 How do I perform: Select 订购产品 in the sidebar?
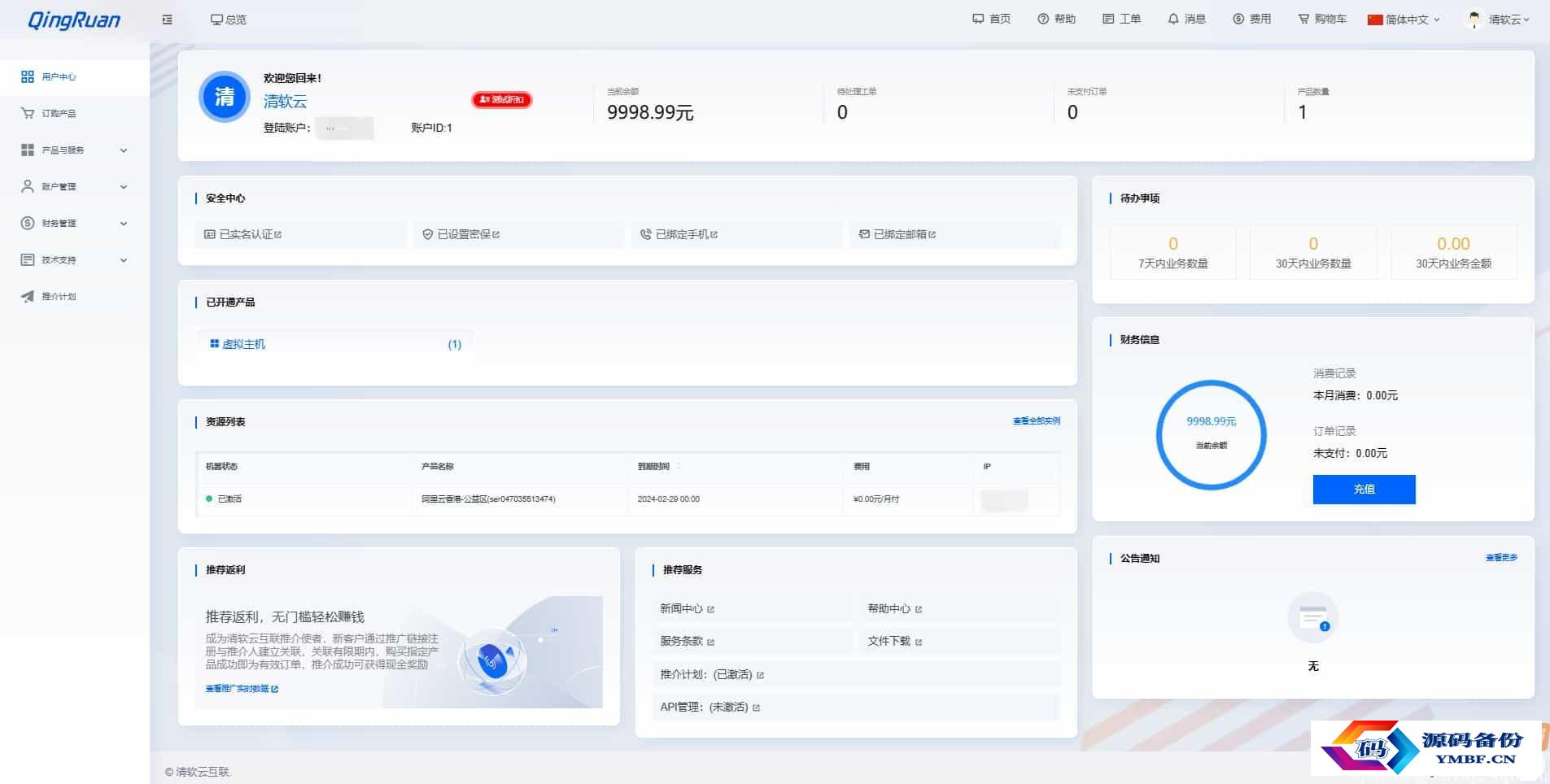click(x=74, y=113)
